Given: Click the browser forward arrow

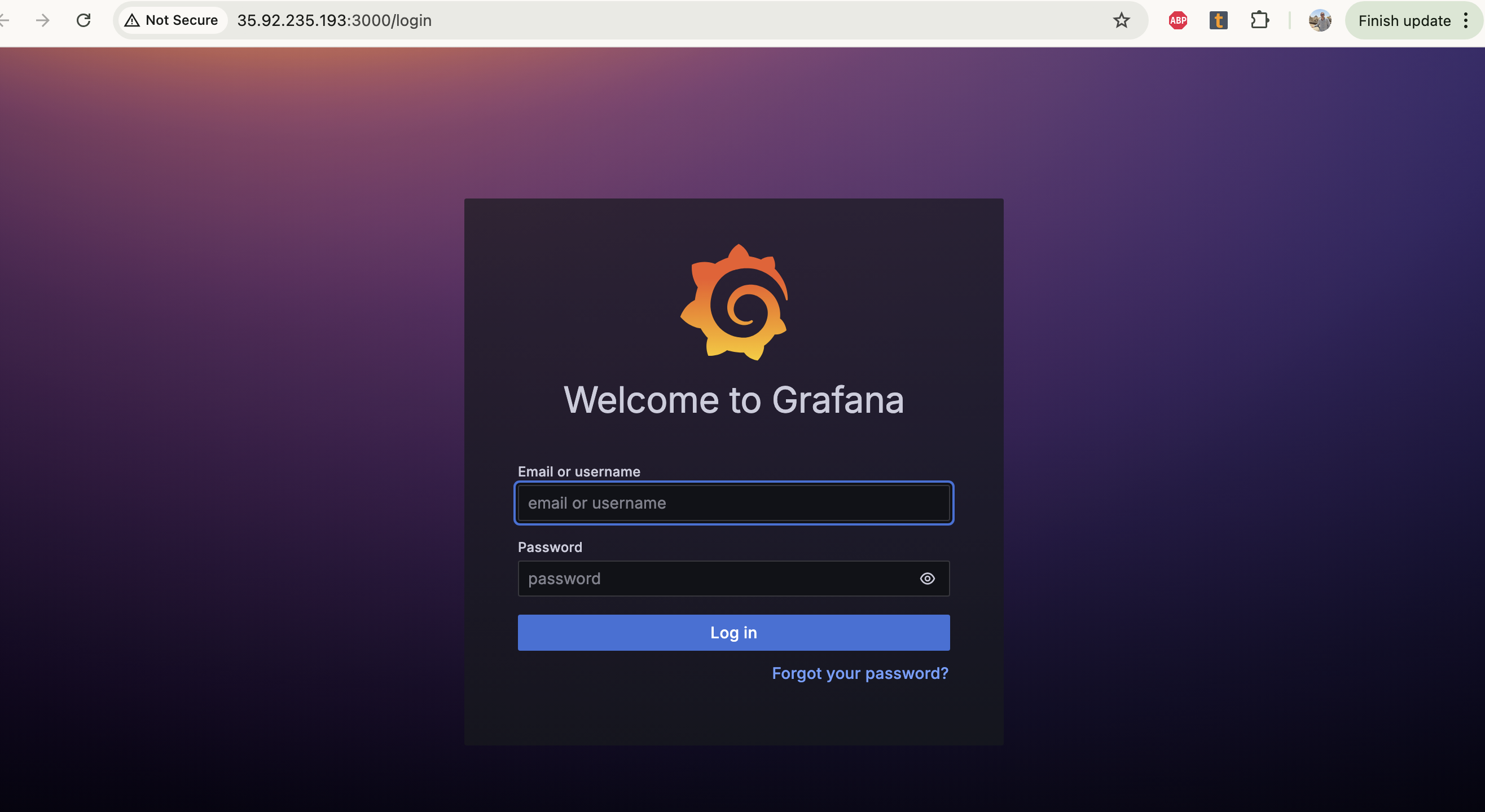Looking at the screenshot, I should (43, 21).
